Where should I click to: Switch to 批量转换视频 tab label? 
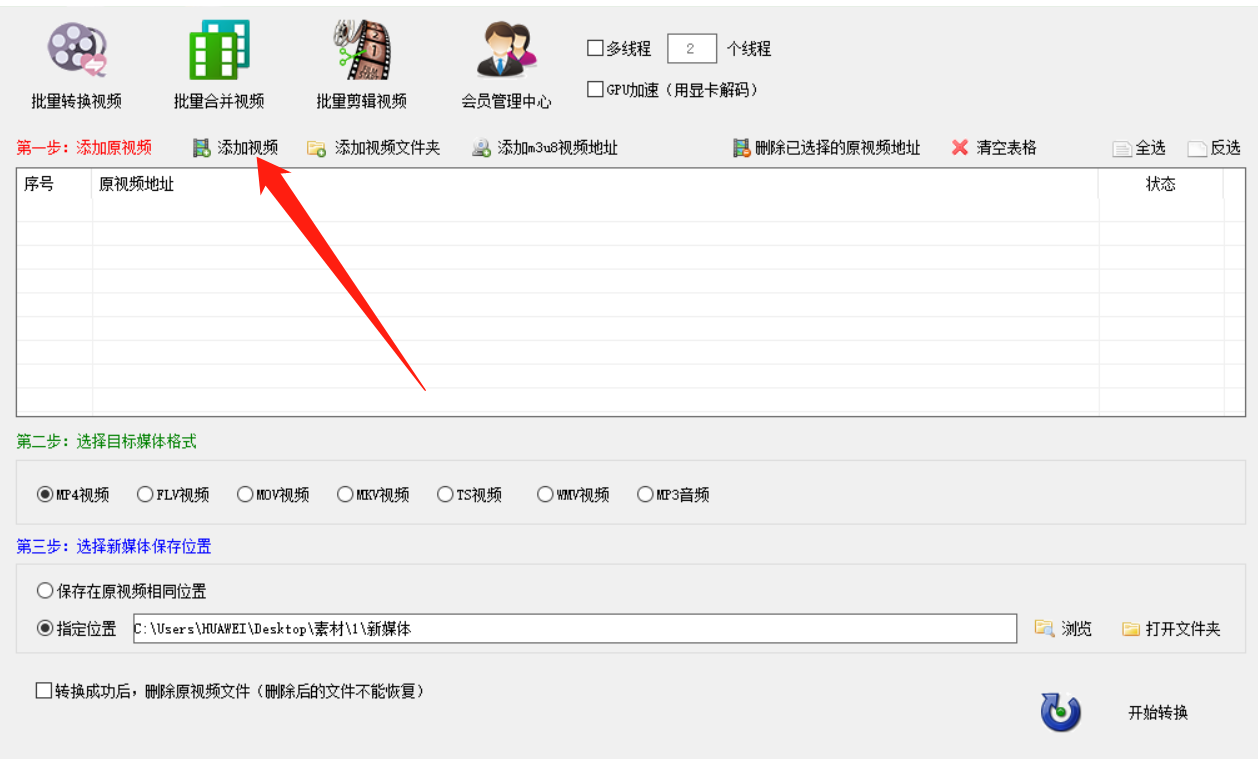tap(77, 101)
